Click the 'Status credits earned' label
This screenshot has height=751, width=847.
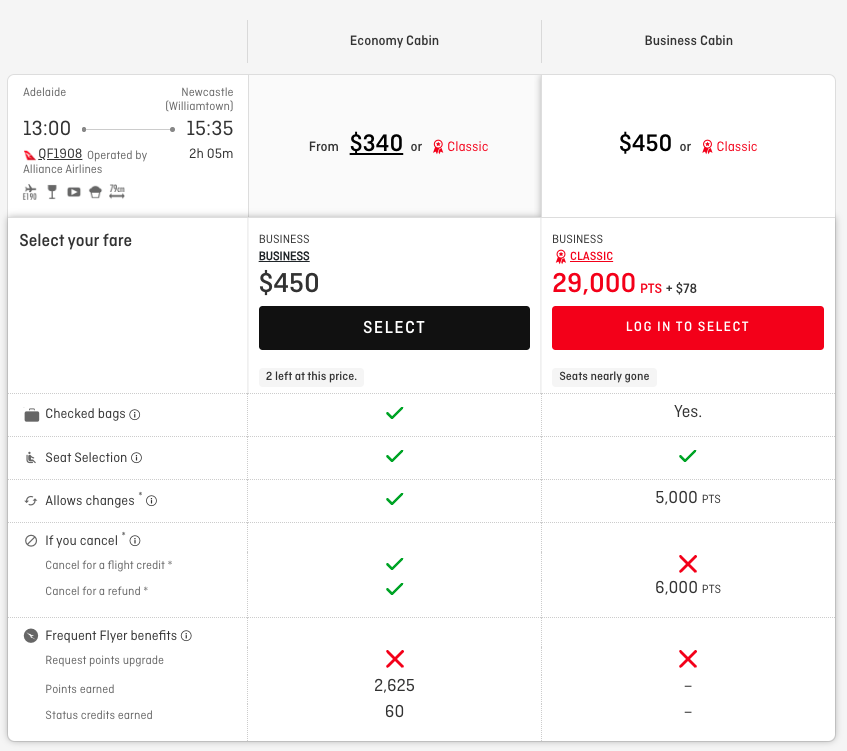coord(99,715)
